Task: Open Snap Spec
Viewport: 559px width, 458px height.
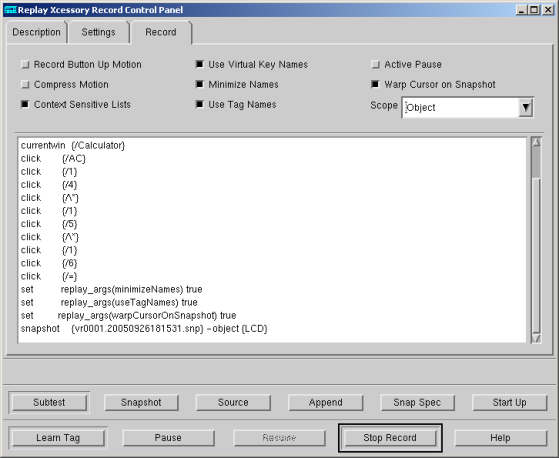Action: click(417, 402)
